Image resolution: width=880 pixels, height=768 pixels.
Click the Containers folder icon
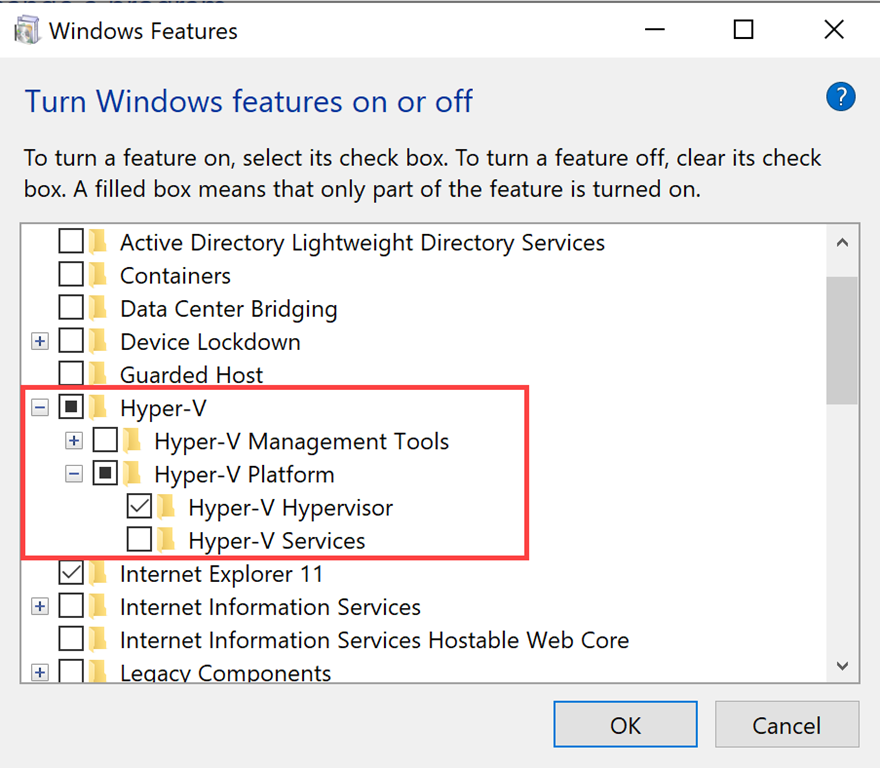[x=98, y=276]
